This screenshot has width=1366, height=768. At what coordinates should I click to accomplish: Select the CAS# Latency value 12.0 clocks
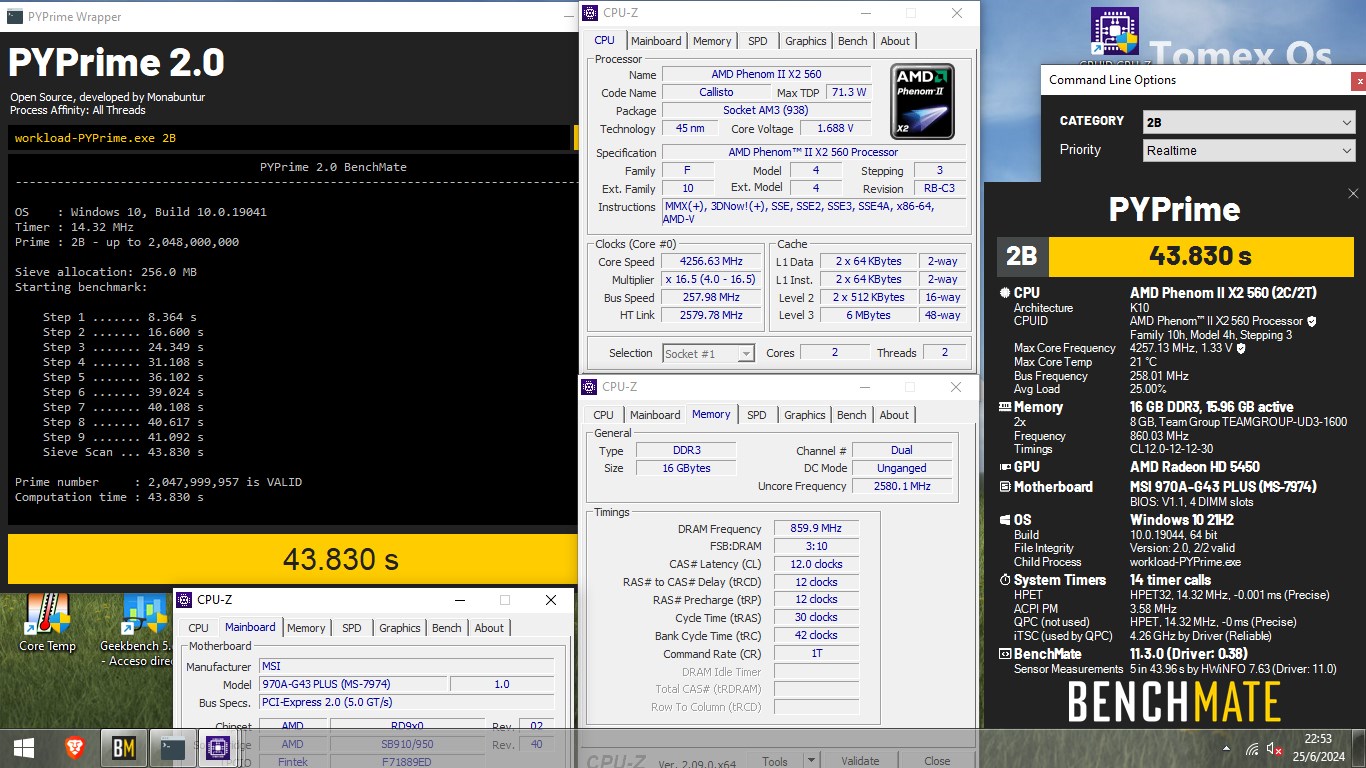tap(816, 564)
